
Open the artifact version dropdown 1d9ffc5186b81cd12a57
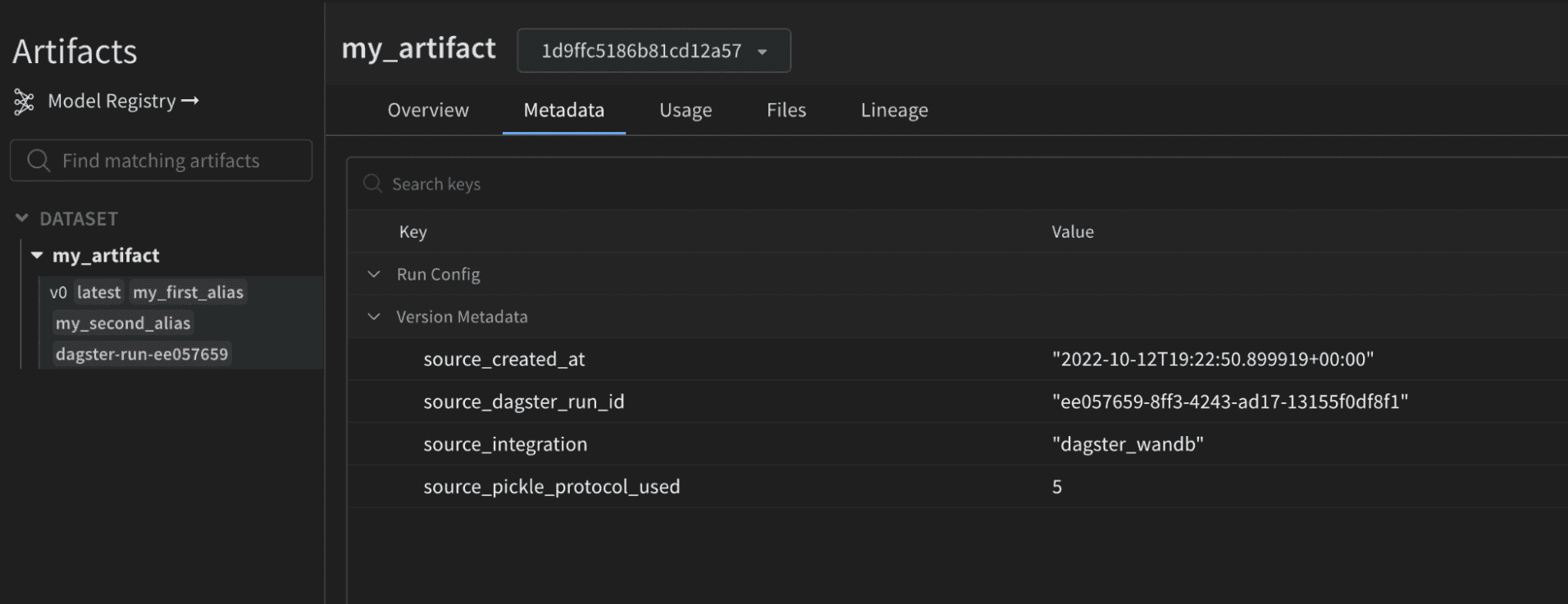654,51
